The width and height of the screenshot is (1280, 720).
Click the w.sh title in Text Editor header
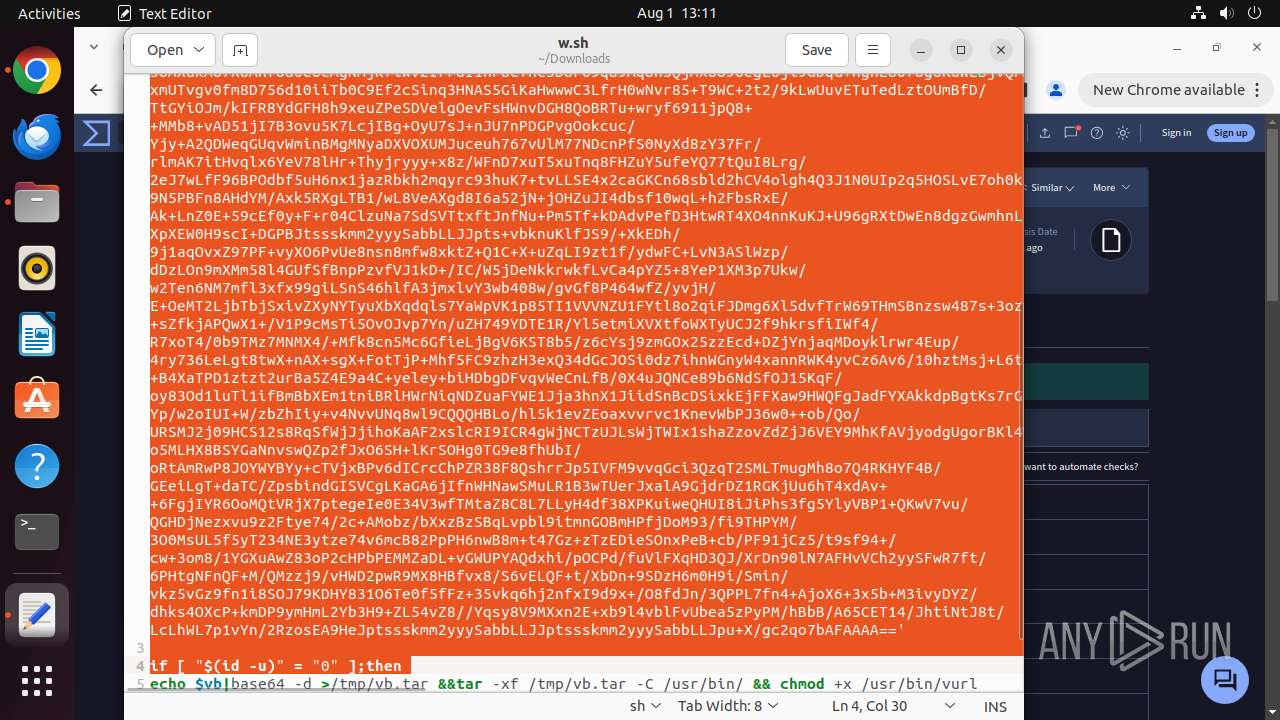(573, 43)
